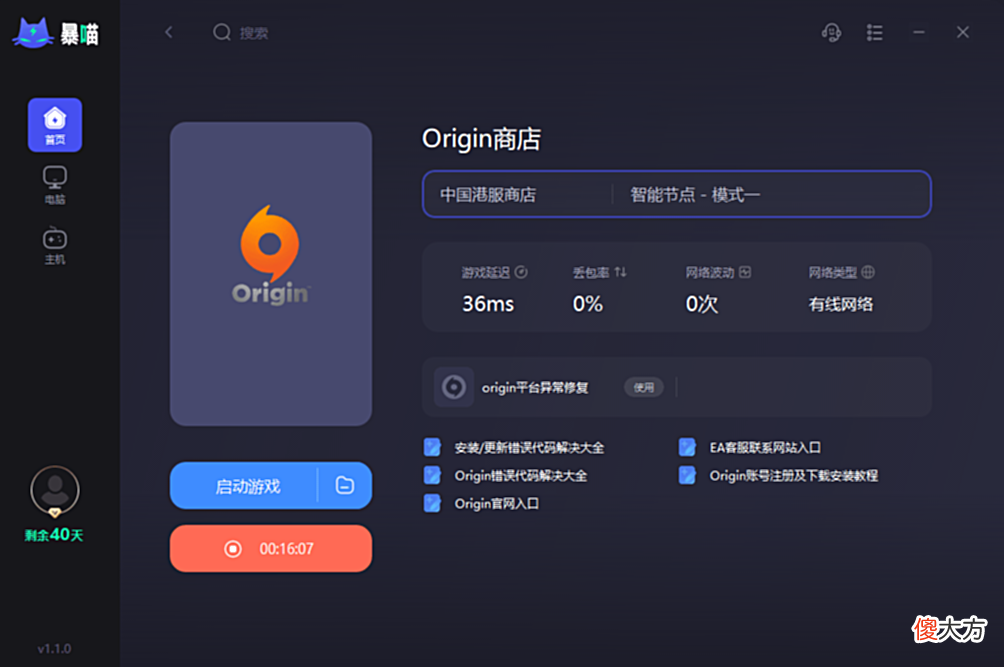Click the 有线网络 network type value
1004x667 pixels.
tap(841, 304)
